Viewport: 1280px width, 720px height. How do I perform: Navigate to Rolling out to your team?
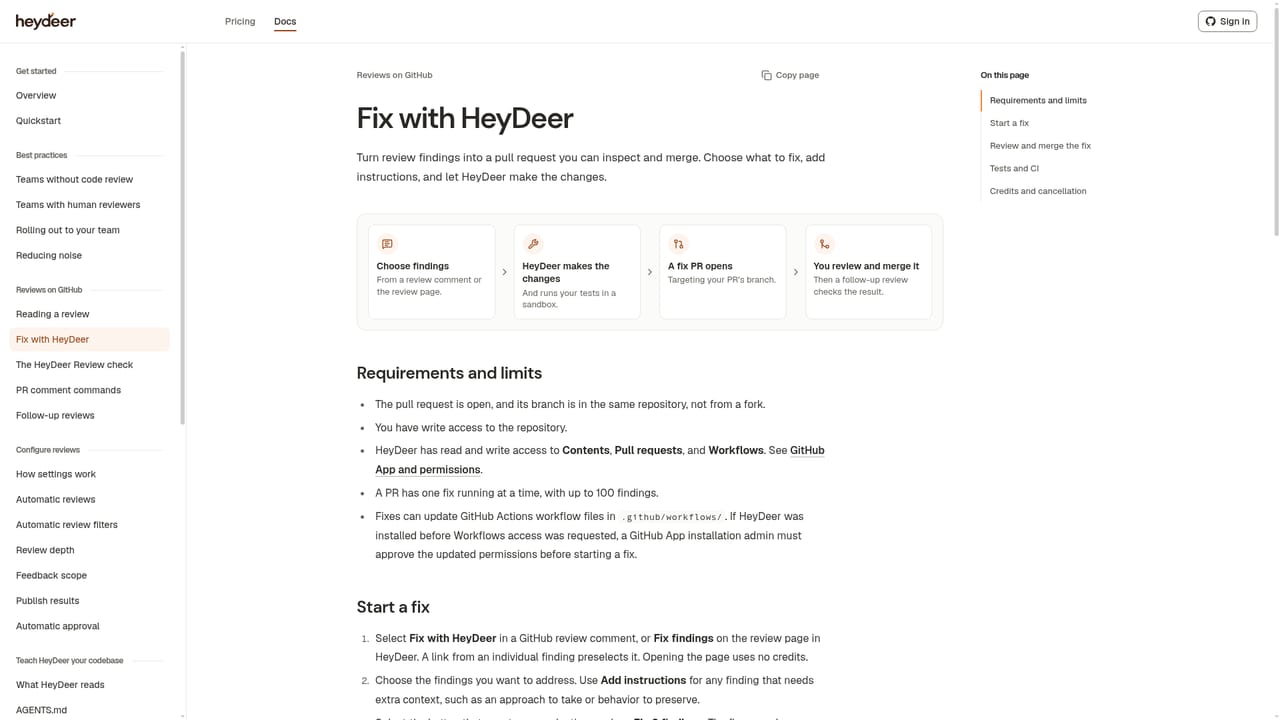89,230
